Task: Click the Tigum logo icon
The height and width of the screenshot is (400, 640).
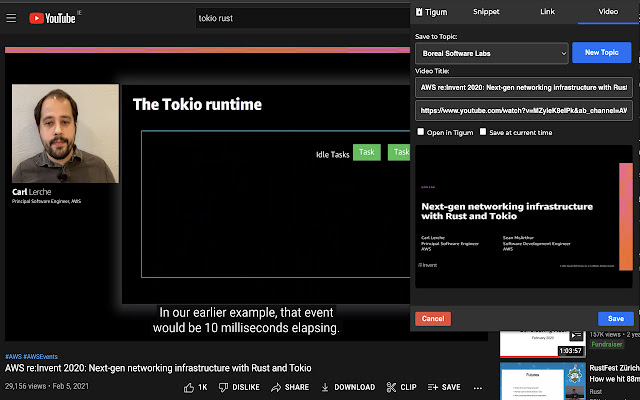Action: 419,12
